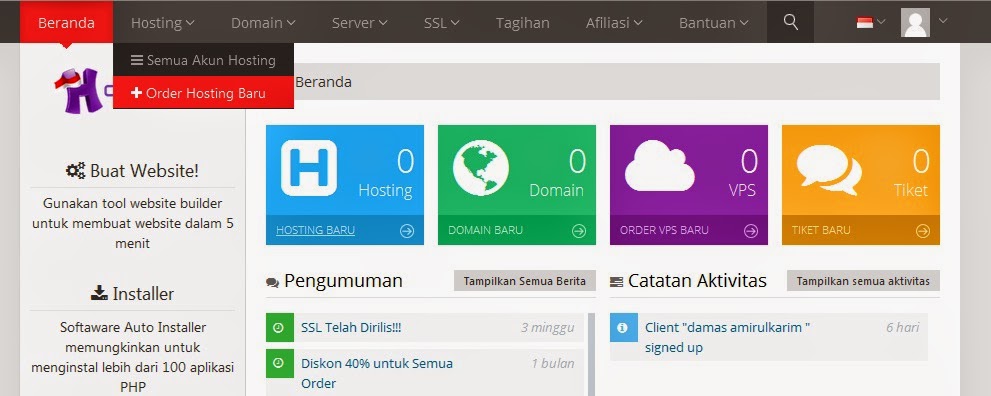This screenshot has width=991, height=396.
Task: Select Order Hosting Baru menu entry
Action: (x=204, y=93)
